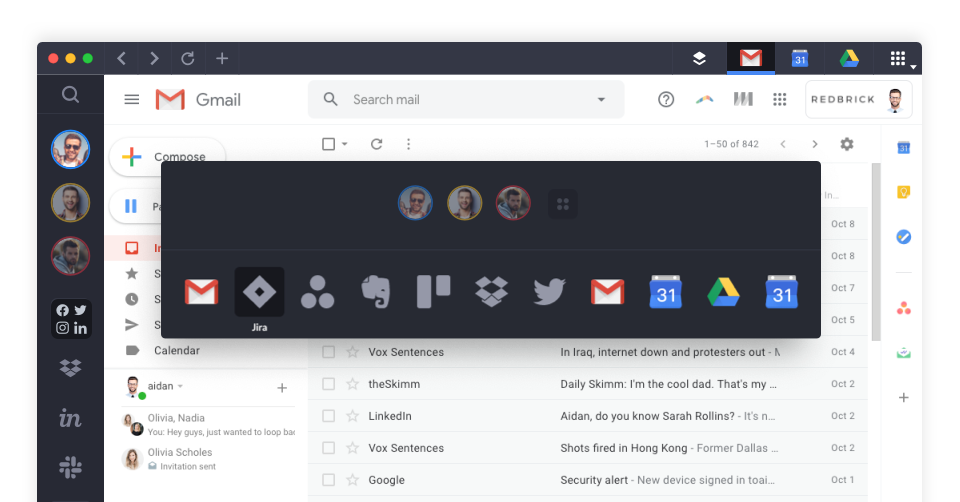The height and width of the screenshot is (502, 960).
Task: Pick the yellow-ringed avatar in the switcher popup
Action: click(464, 203)
